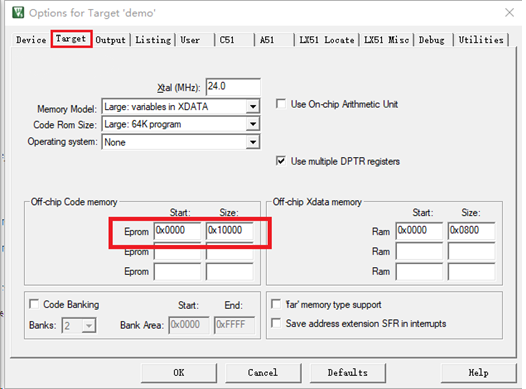Open the Debug tab
526x389 pixels.
(431, 40)
